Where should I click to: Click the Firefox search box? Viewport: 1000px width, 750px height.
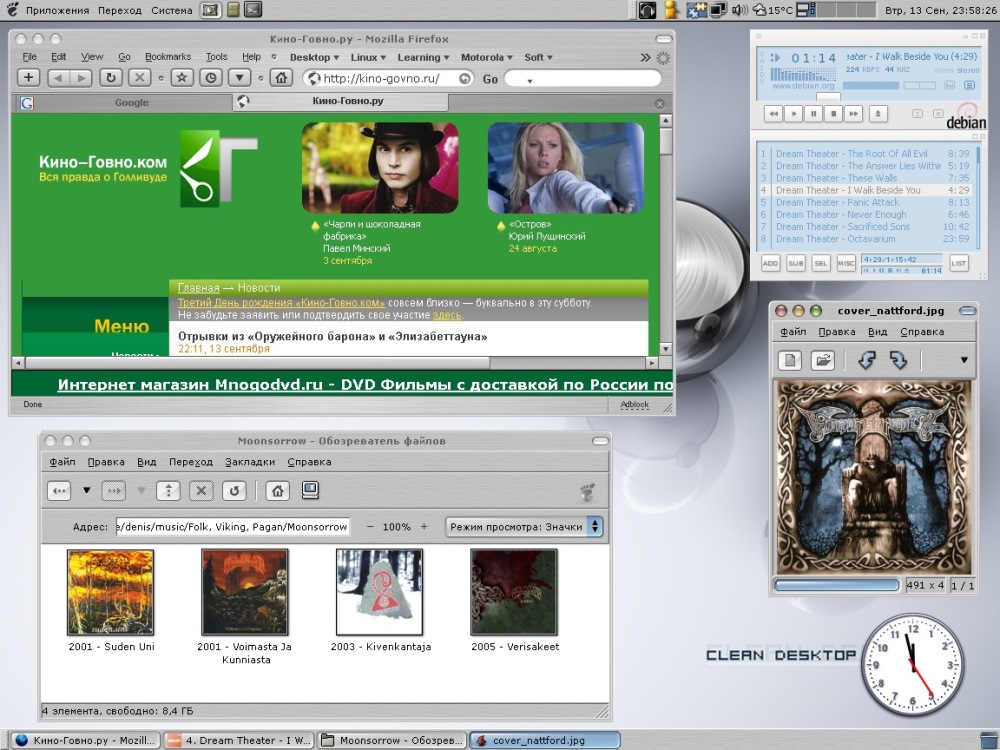[x=583, y=78]
